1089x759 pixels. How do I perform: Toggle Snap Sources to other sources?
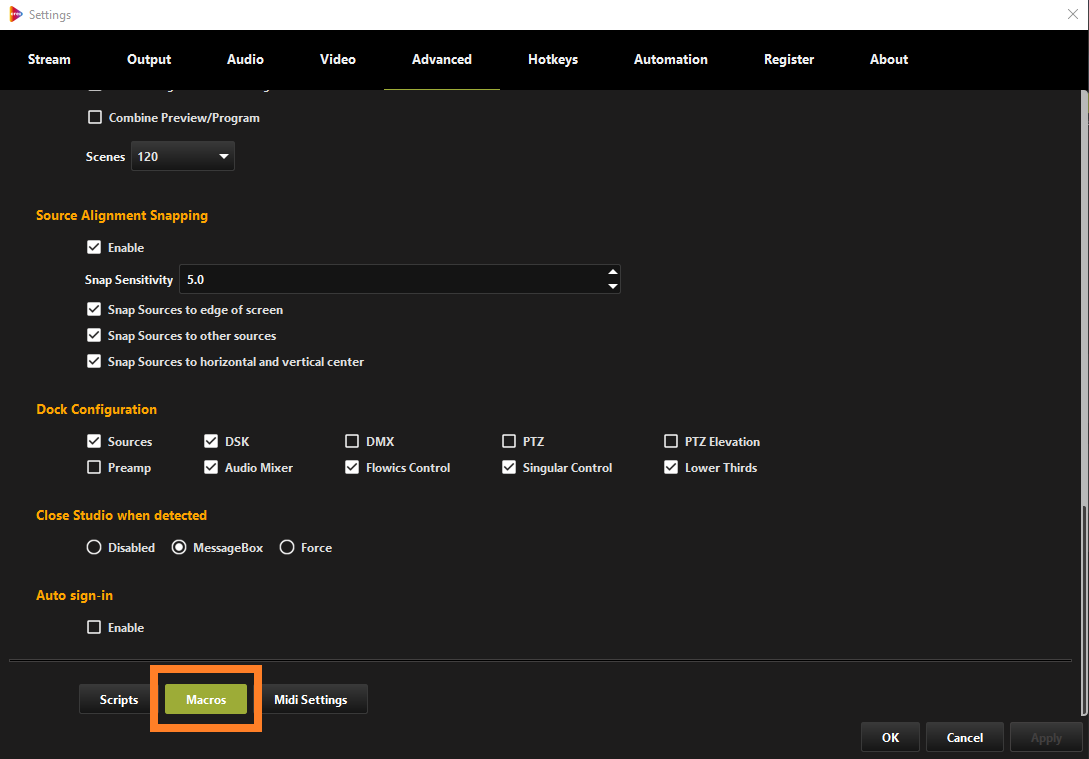94,335
